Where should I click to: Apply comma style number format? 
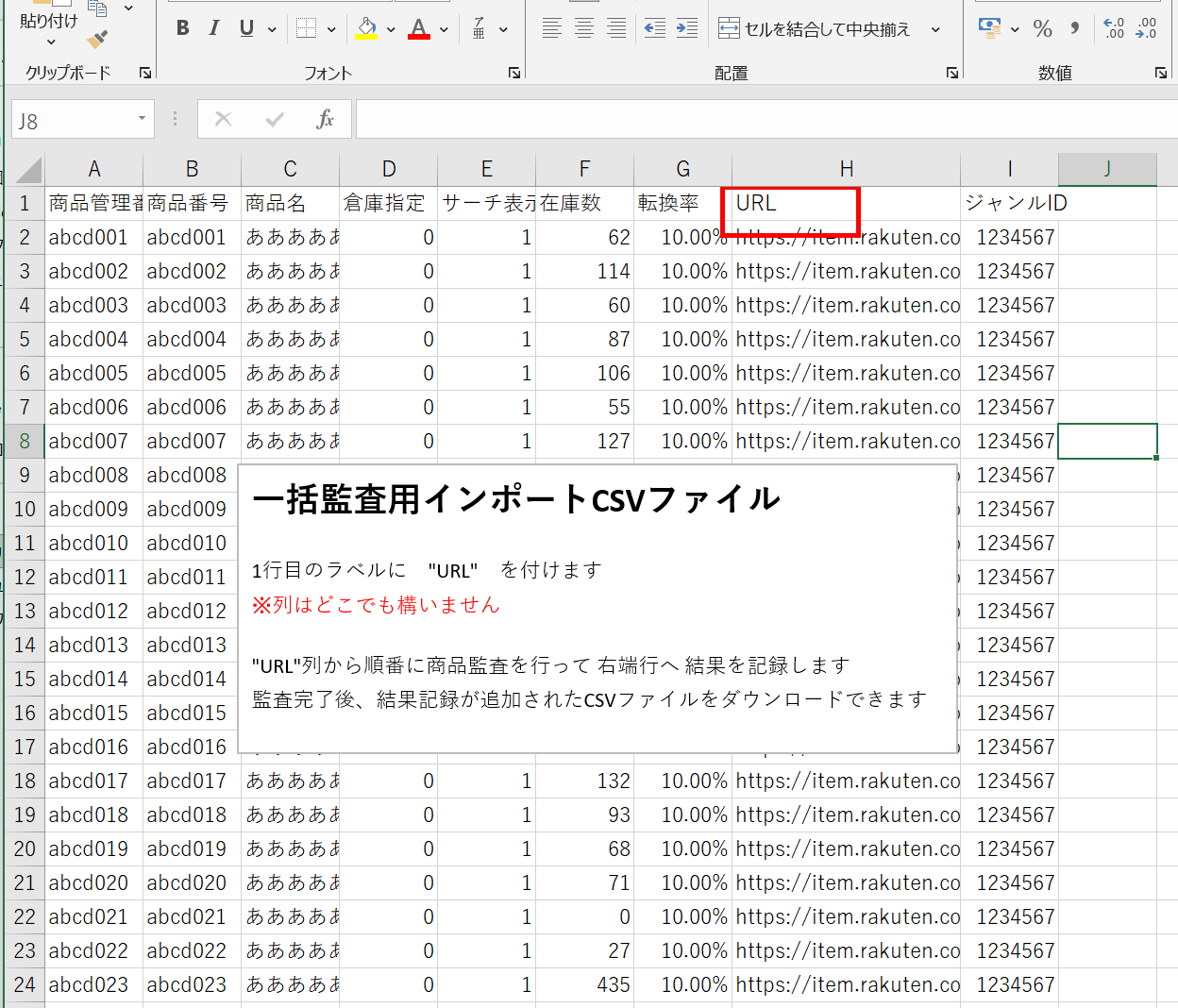point(1074,28)
